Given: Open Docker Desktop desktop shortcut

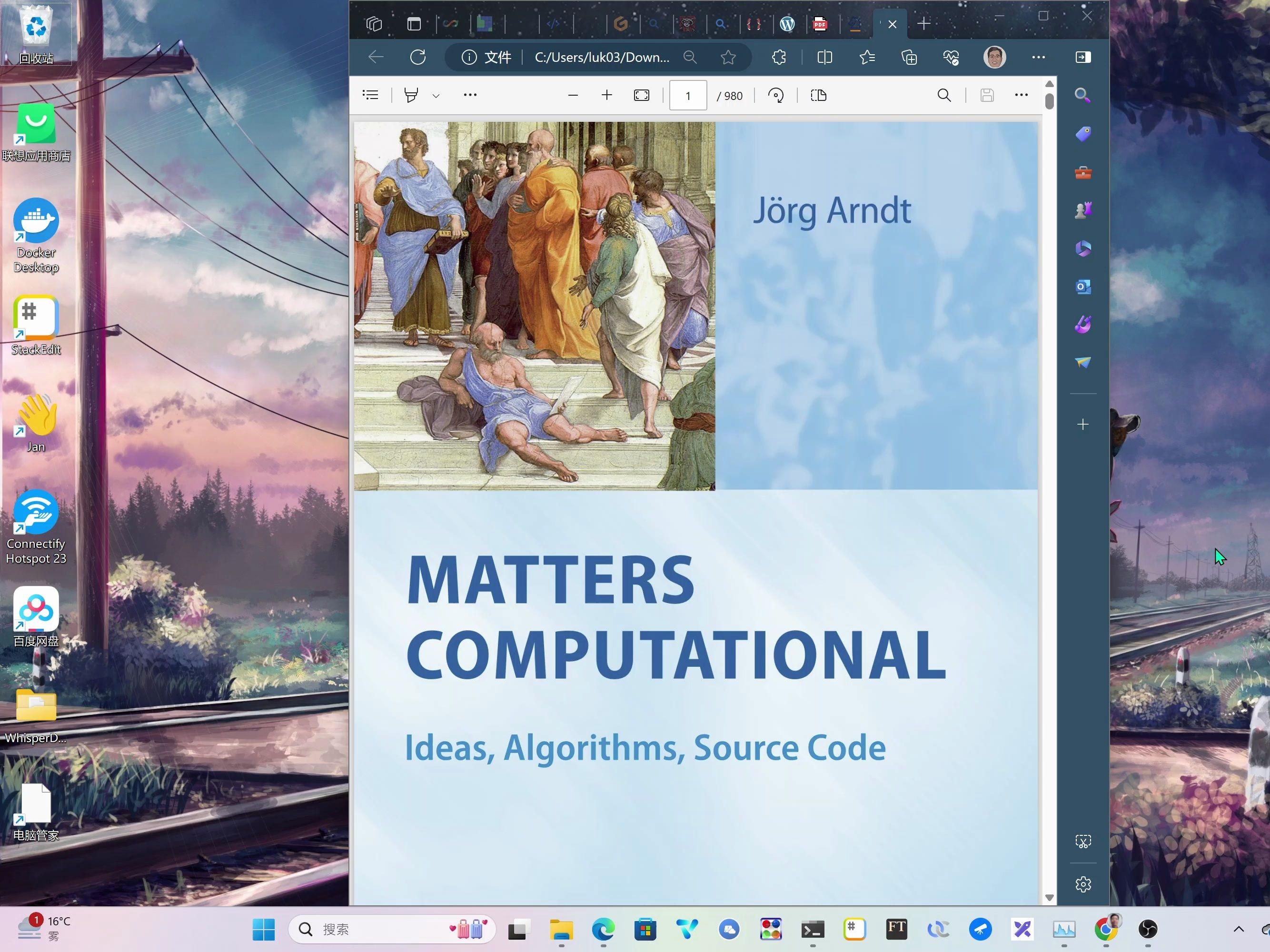Looking at the screenshot, I should (x=36, y=236).
